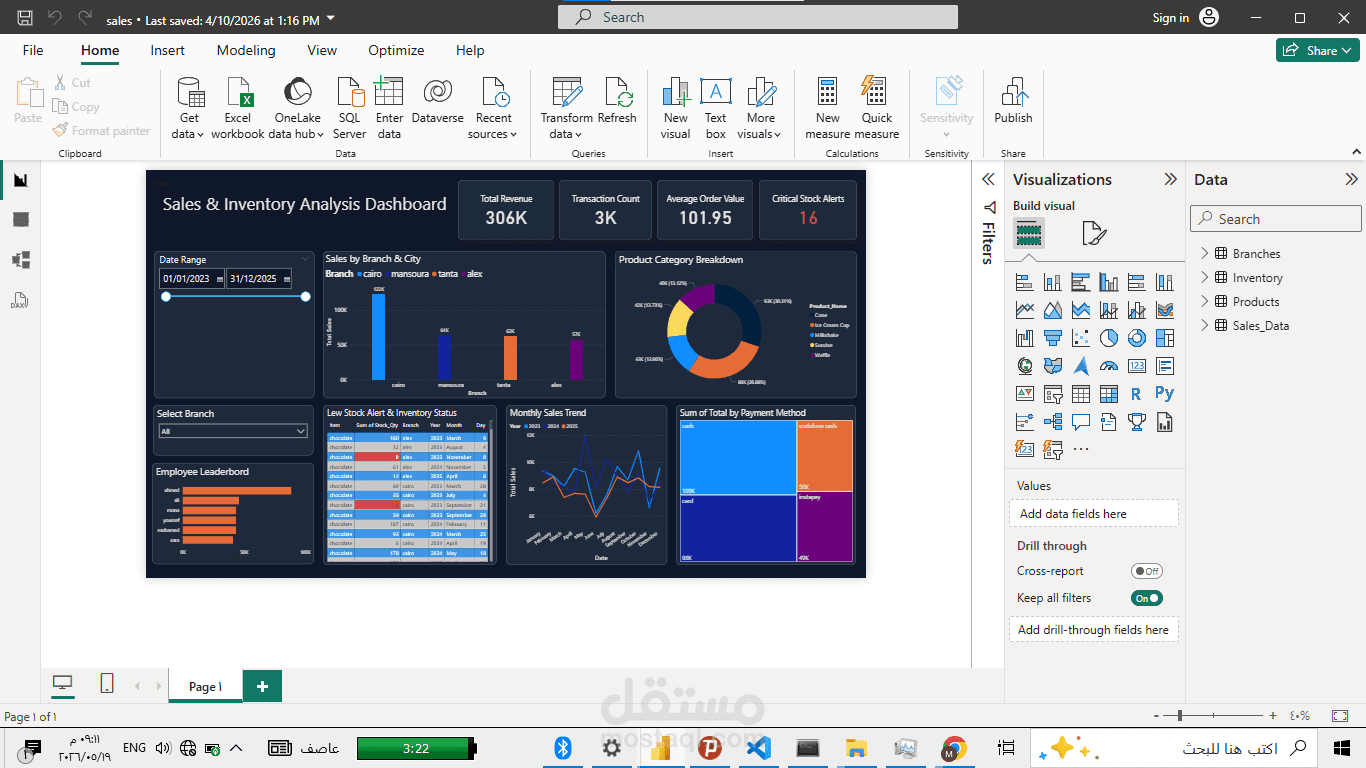The width and height of the screenshot is (1366, 768).
Task: Switch to the View ribbon tab
Action: 322,50
